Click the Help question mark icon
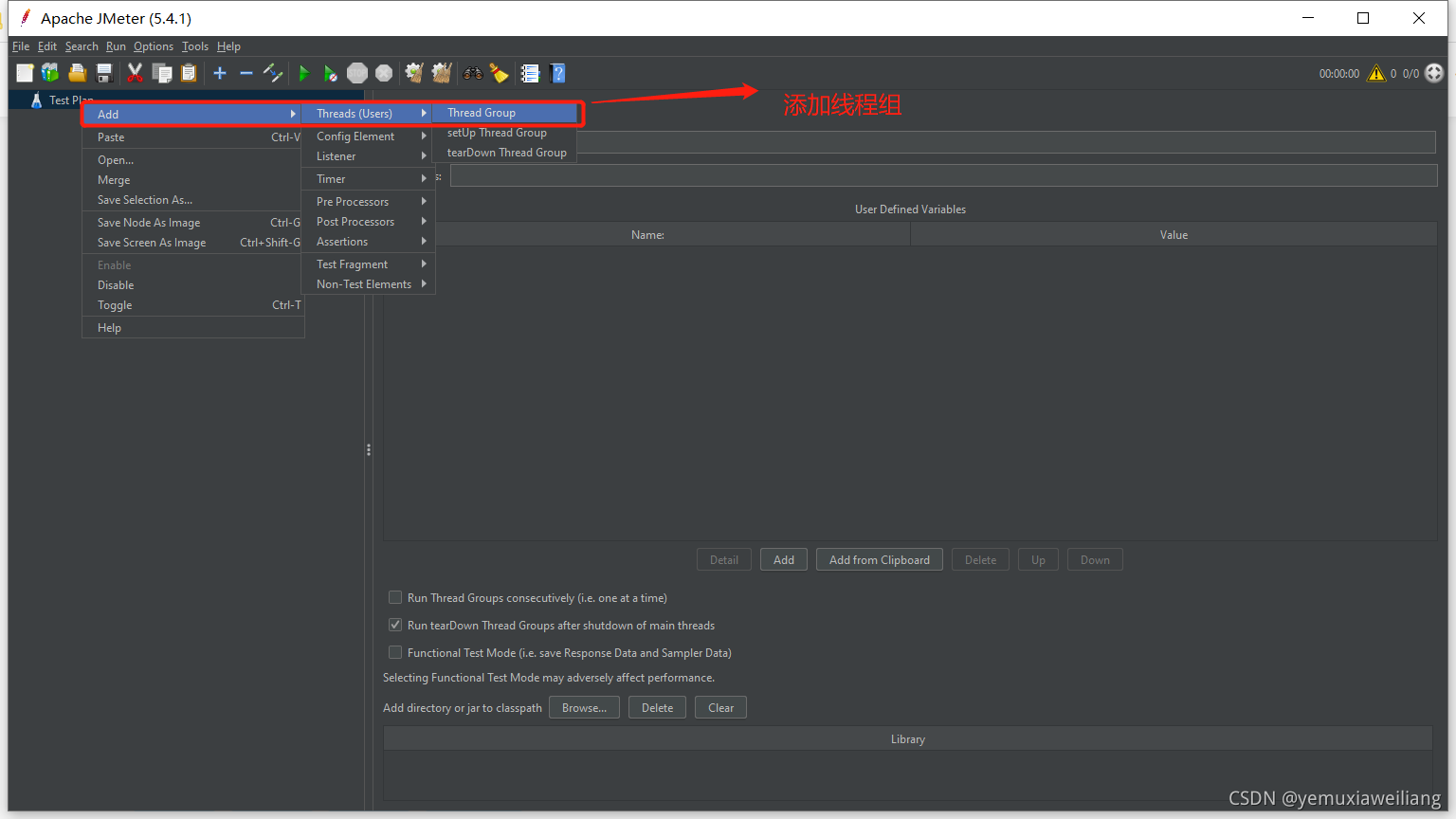Viewport: 1456px width, 819px height. (x=557, y=73)
